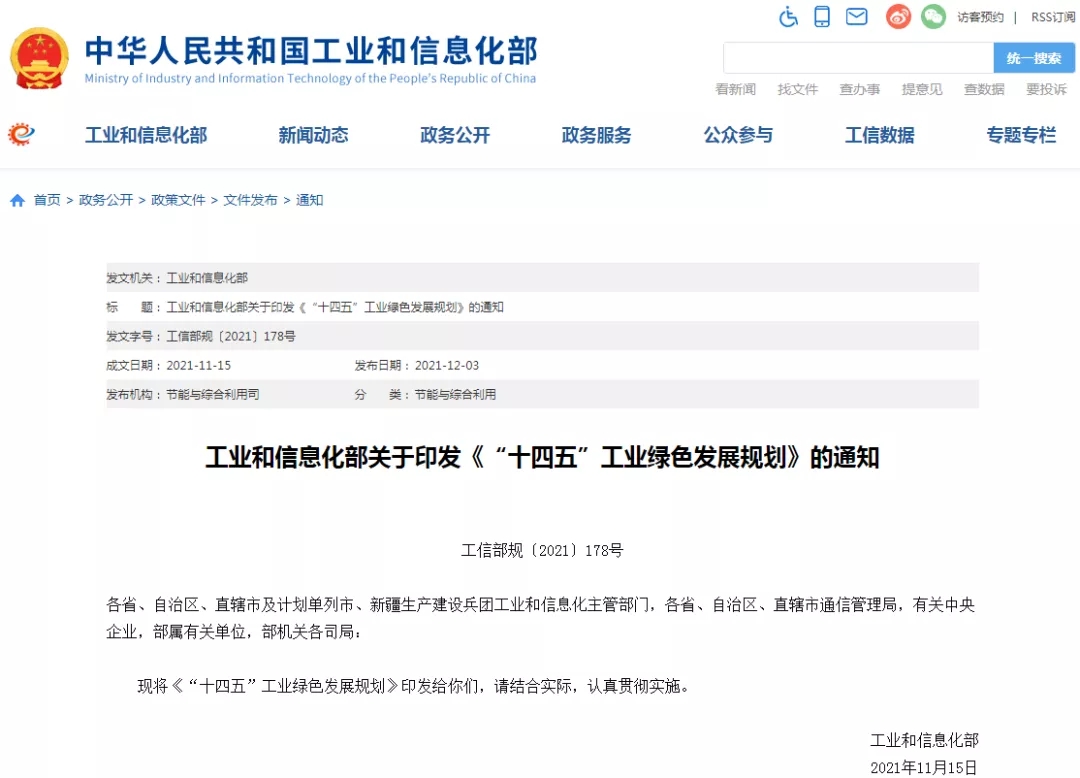
Task: Click the recipients paragraph starting 各省、自治区
Action: (541, 618)
